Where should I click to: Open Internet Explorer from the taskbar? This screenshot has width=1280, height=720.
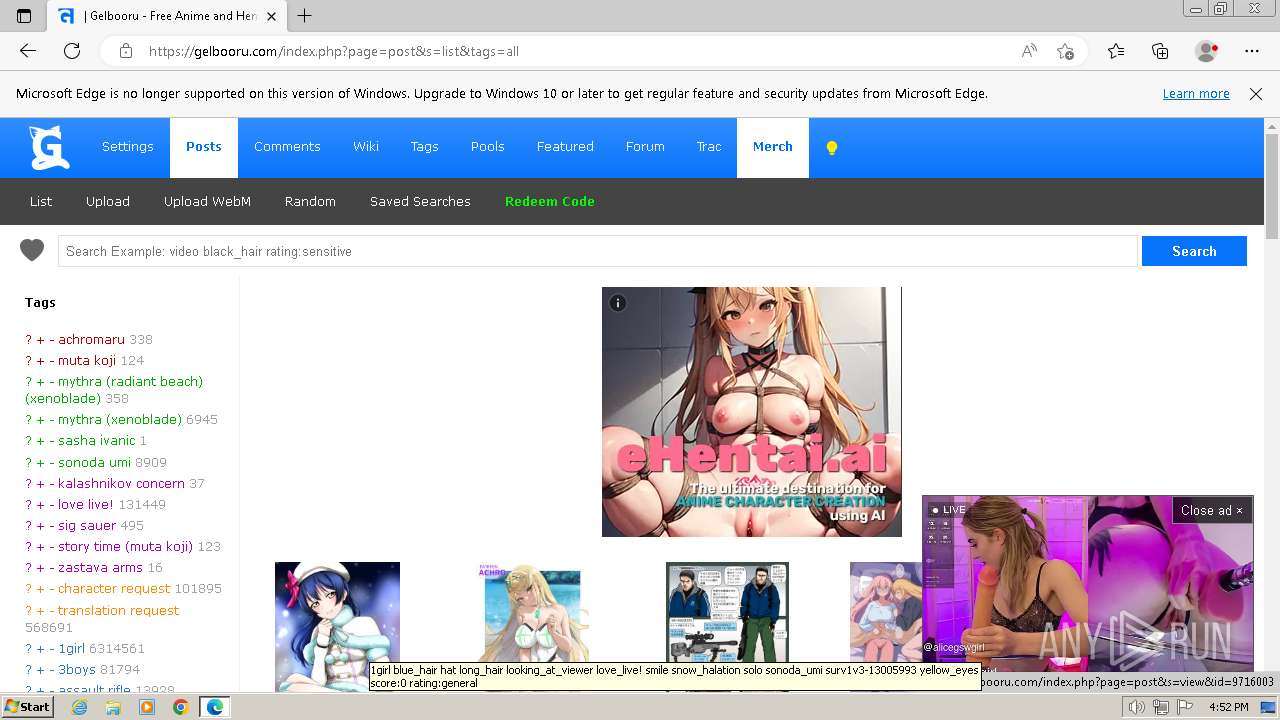point(79,707)
